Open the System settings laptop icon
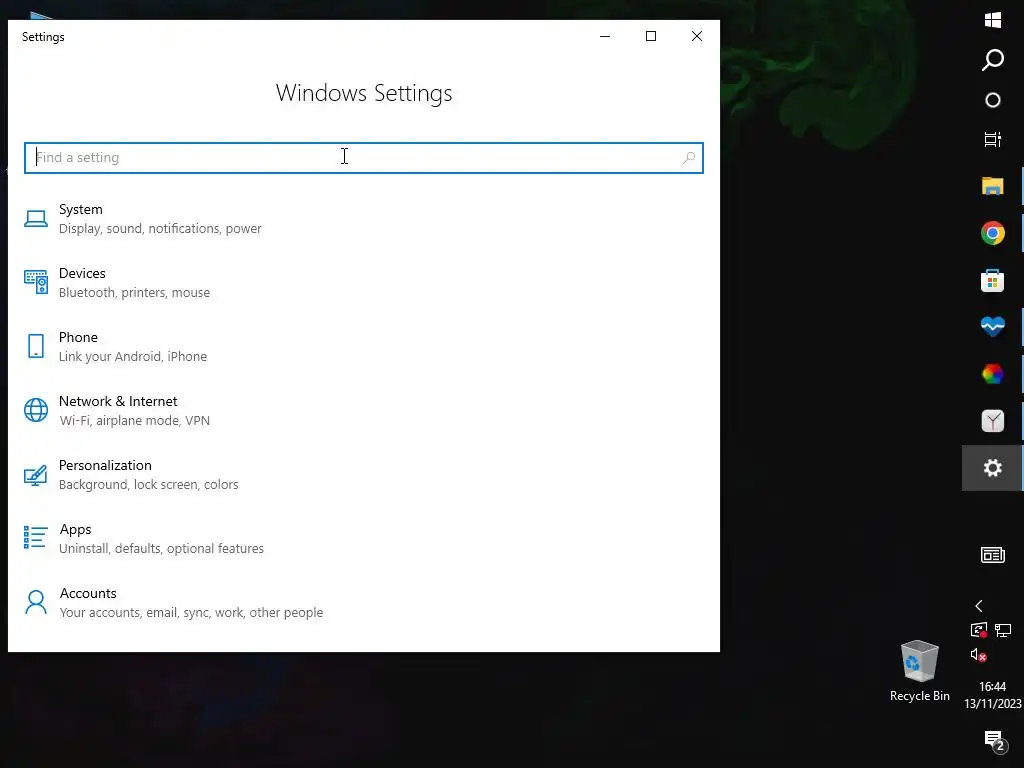 point(36,219)
